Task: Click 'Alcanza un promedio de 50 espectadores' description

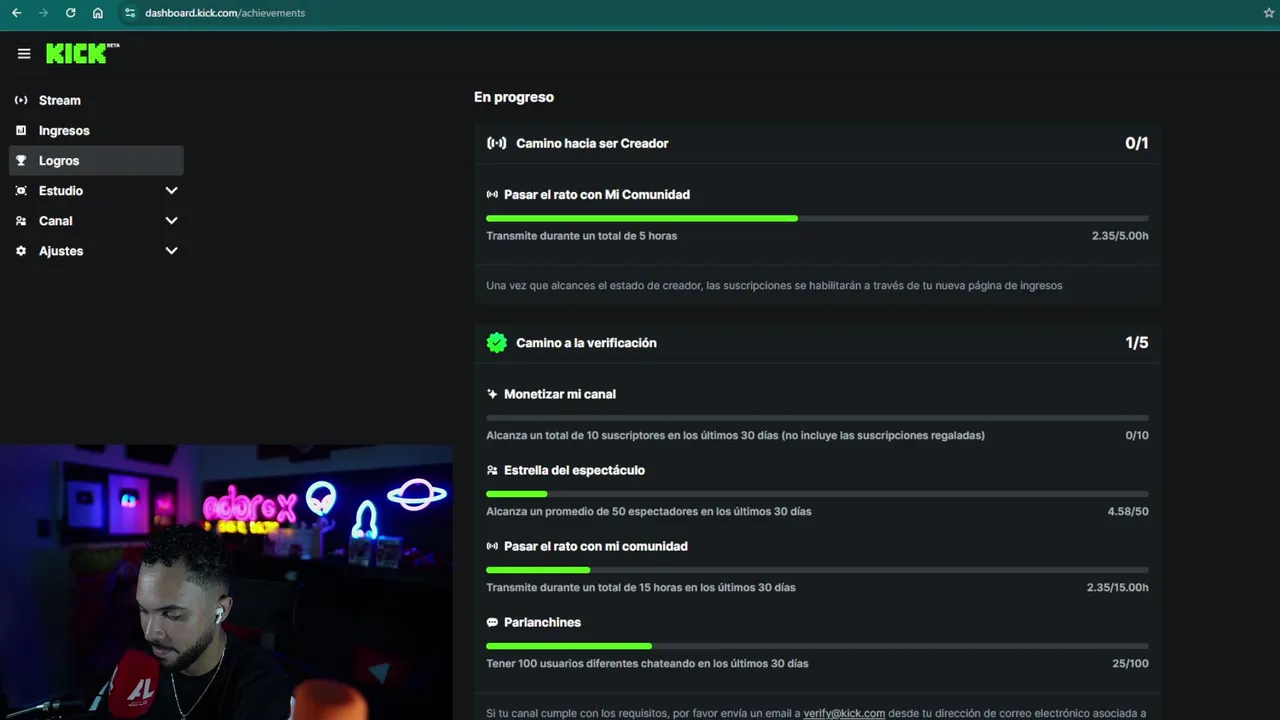Action: click(649, 511)
